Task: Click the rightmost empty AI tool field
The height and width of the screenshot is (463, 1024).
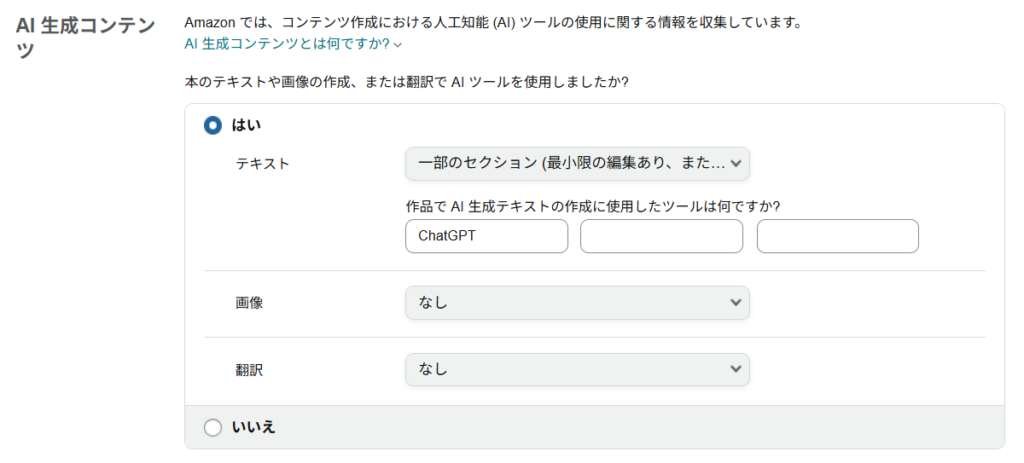Action: pyautogui.click(x=837, y=237)
